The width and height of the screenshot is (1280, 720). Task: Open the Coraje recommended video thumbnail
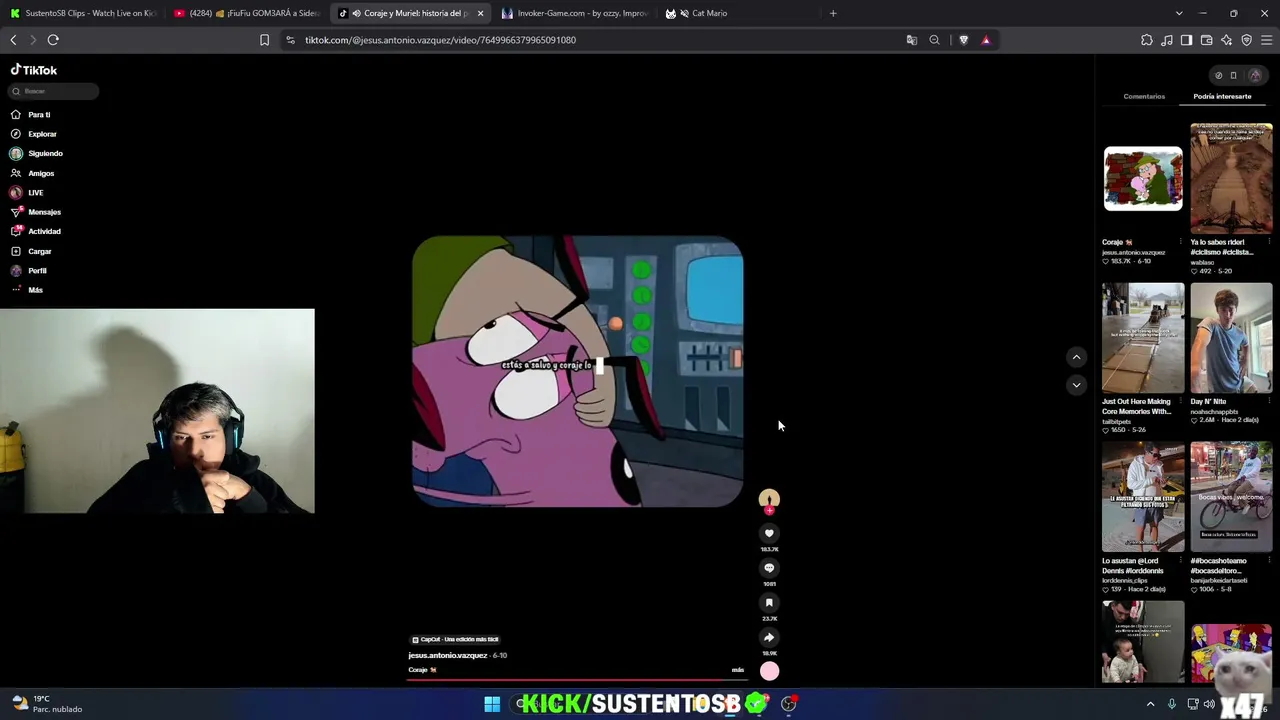[x=1143, y=179]
